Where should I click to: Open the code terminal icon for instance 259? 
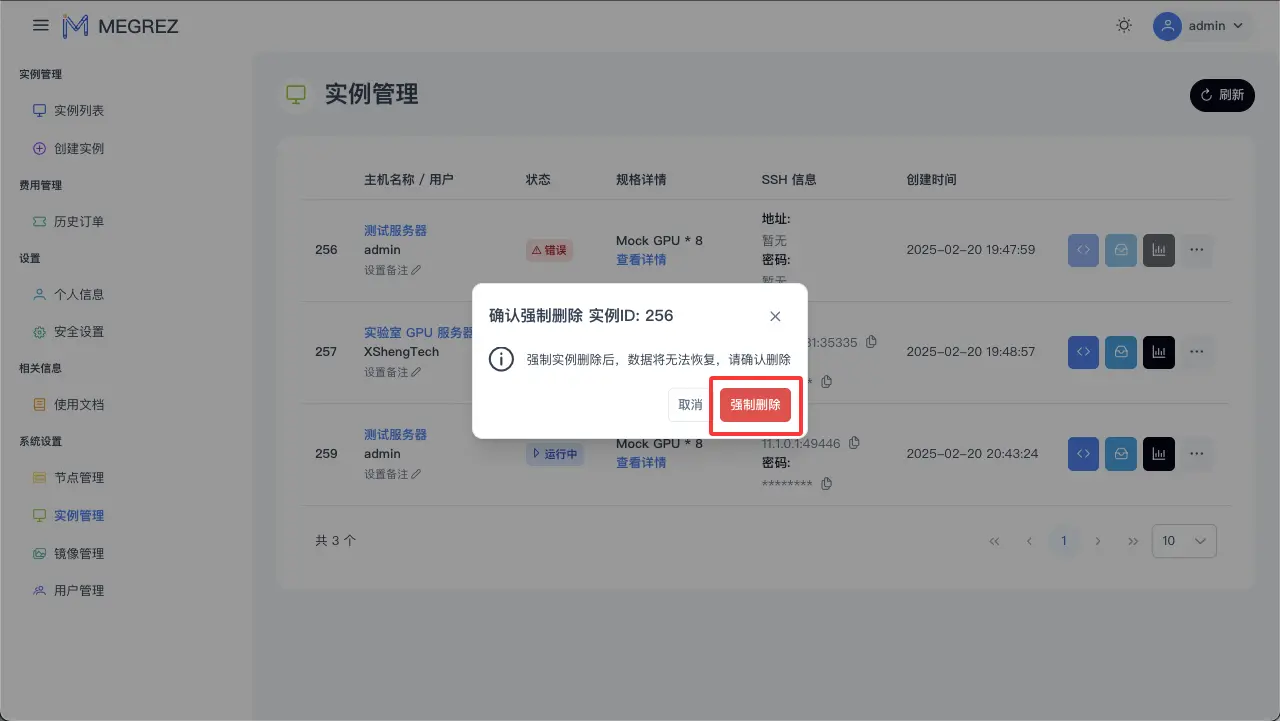[1083, 454]
